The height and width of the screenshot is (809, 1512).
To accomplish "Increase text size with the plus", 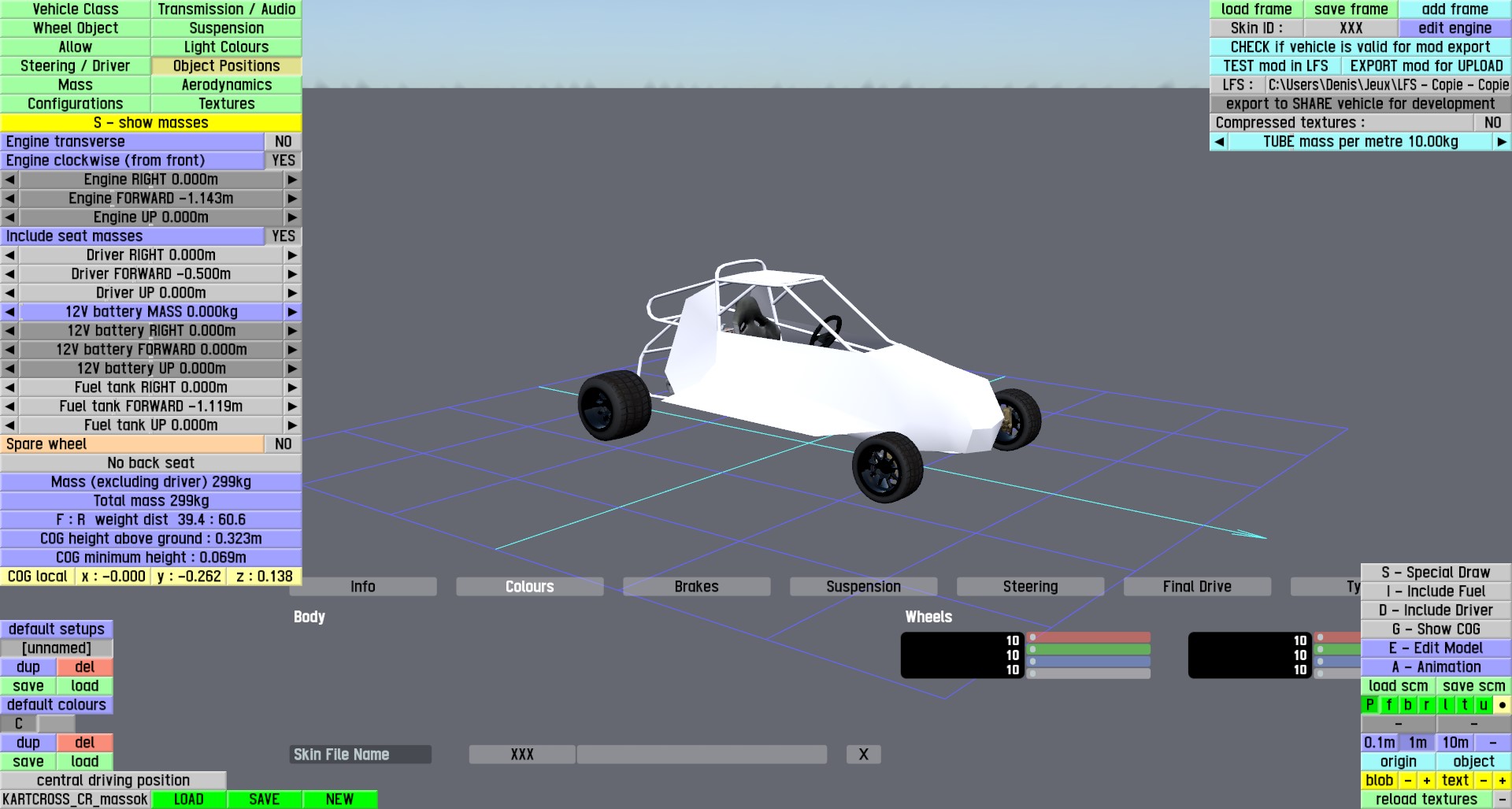I will 1502,781.
